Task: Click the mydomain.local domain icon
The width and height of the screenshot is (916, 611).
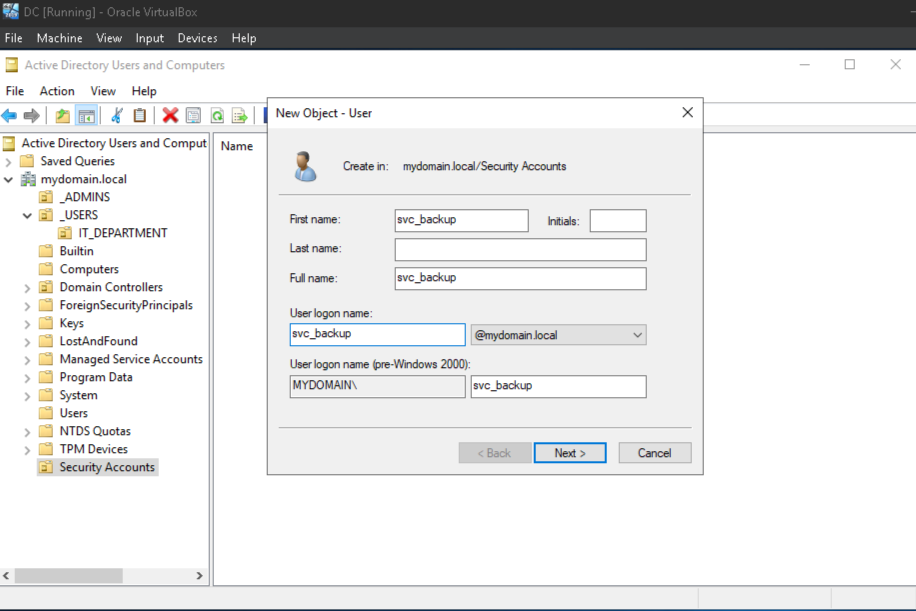Action: (x=28, y=179)
